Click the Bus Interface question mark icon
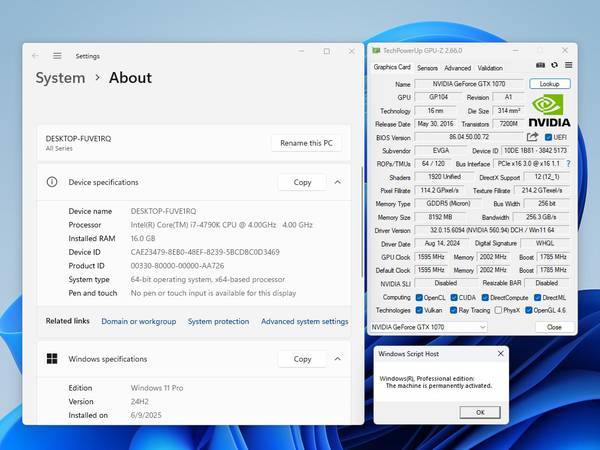 [568, 163]
